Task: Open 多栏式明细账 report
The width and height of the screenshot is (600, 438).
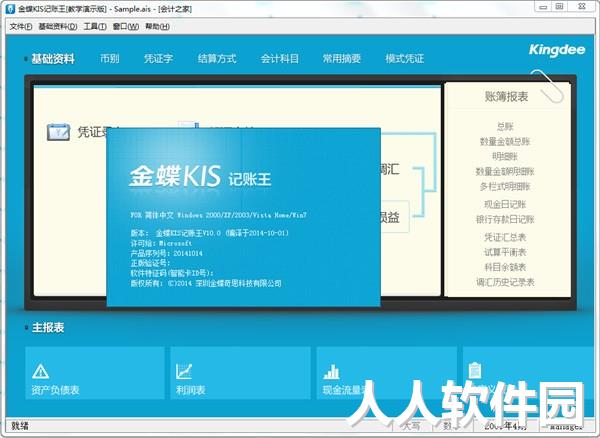Action: [505, 187]
